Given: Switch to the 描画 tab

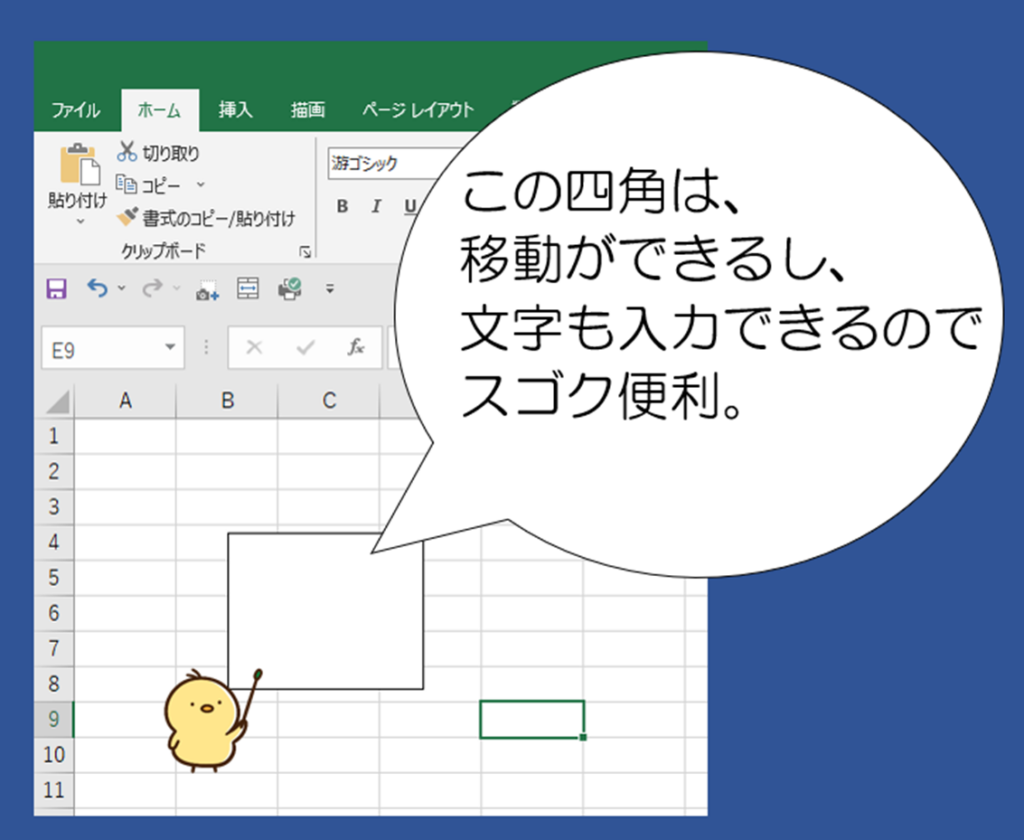Looking at the screenshot, I should click(x=308, y=110).
